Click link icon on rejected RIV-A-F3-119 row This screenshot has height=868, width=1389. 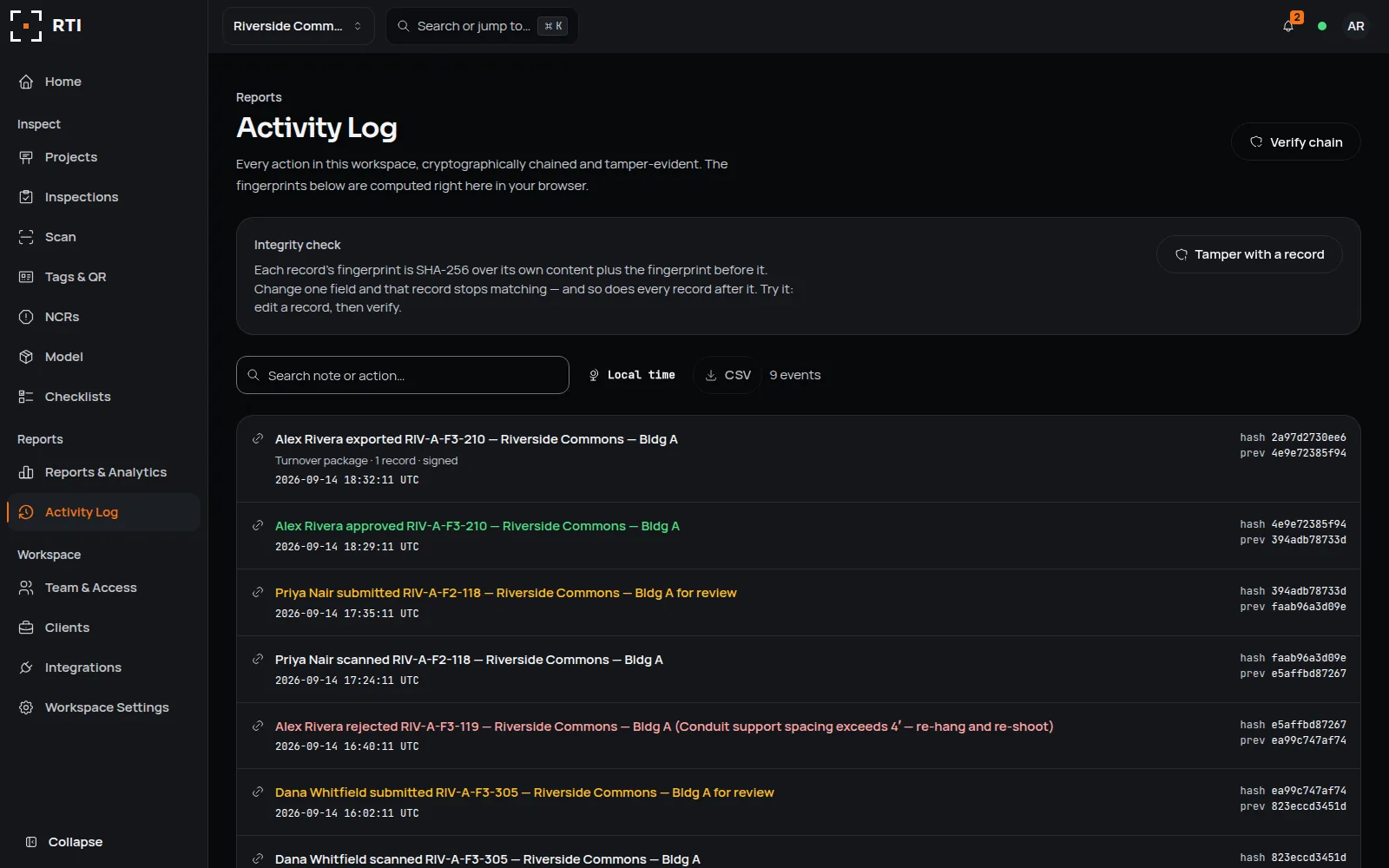(x=258, y=726)
